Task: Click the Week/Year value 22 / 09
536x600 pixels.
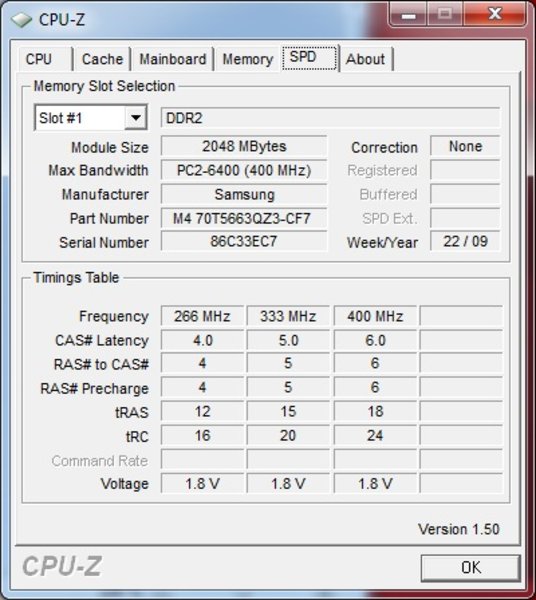Action: pos(465,241)
